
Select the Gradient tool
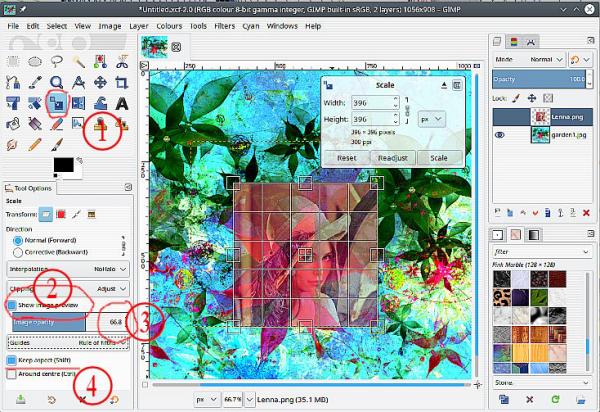click(35, 124)
